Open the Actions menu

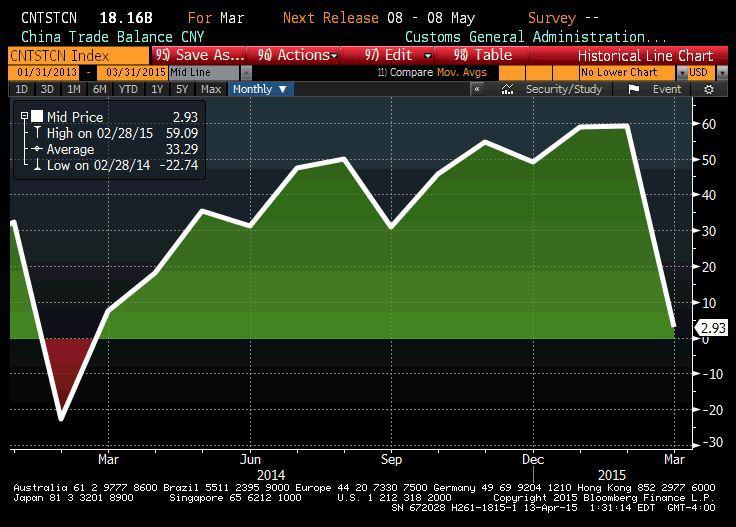coord(297,56)
